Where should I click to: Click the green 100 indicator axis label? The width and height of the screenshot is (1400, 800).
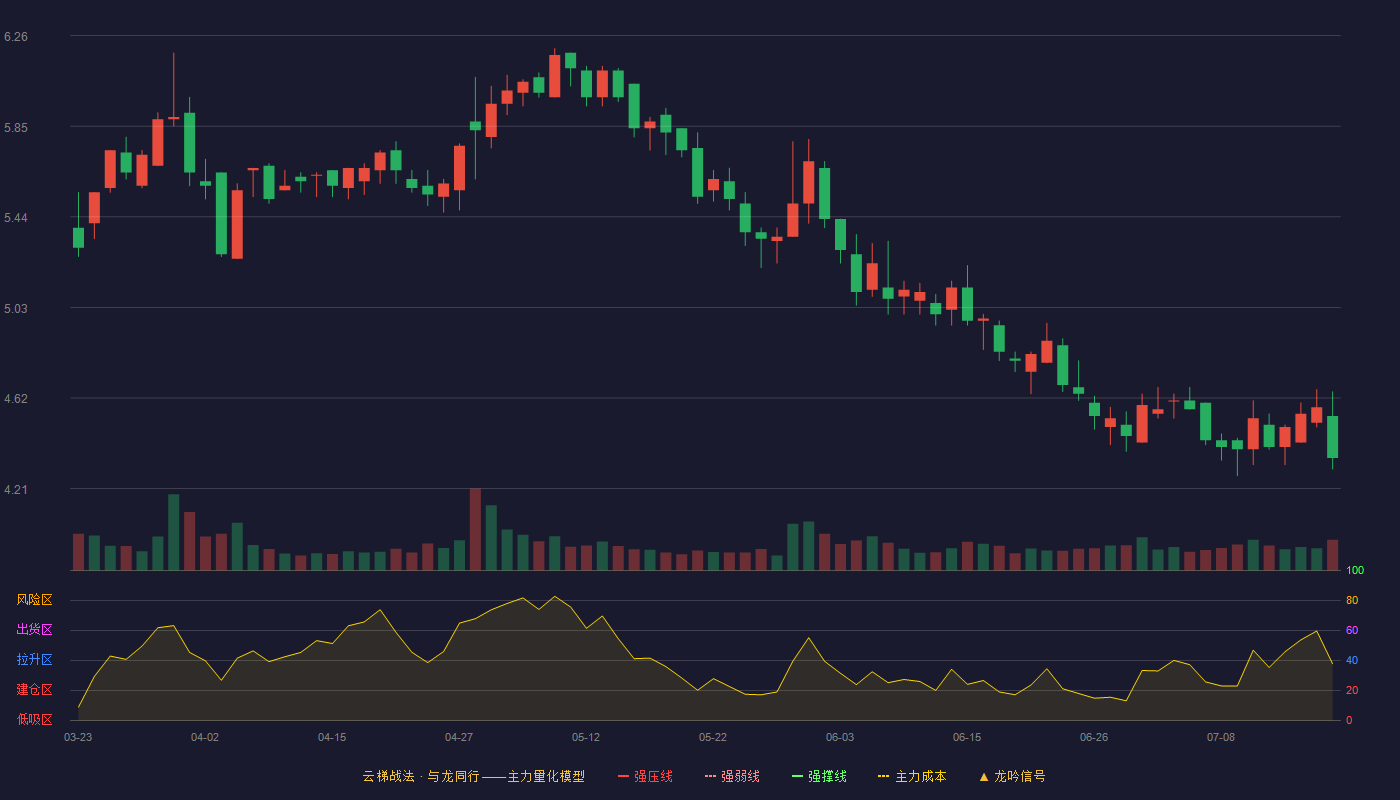[1355, 571]
